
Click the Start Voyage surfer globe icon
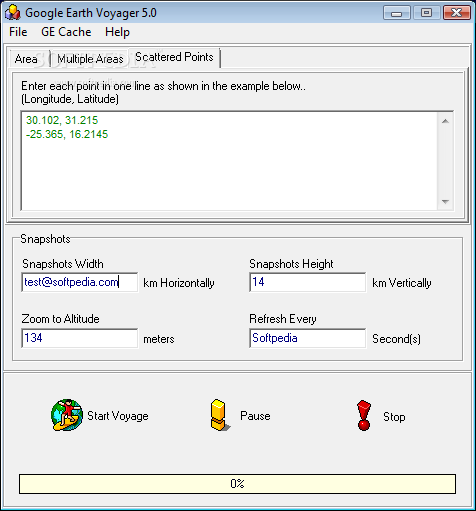[67, 415]
